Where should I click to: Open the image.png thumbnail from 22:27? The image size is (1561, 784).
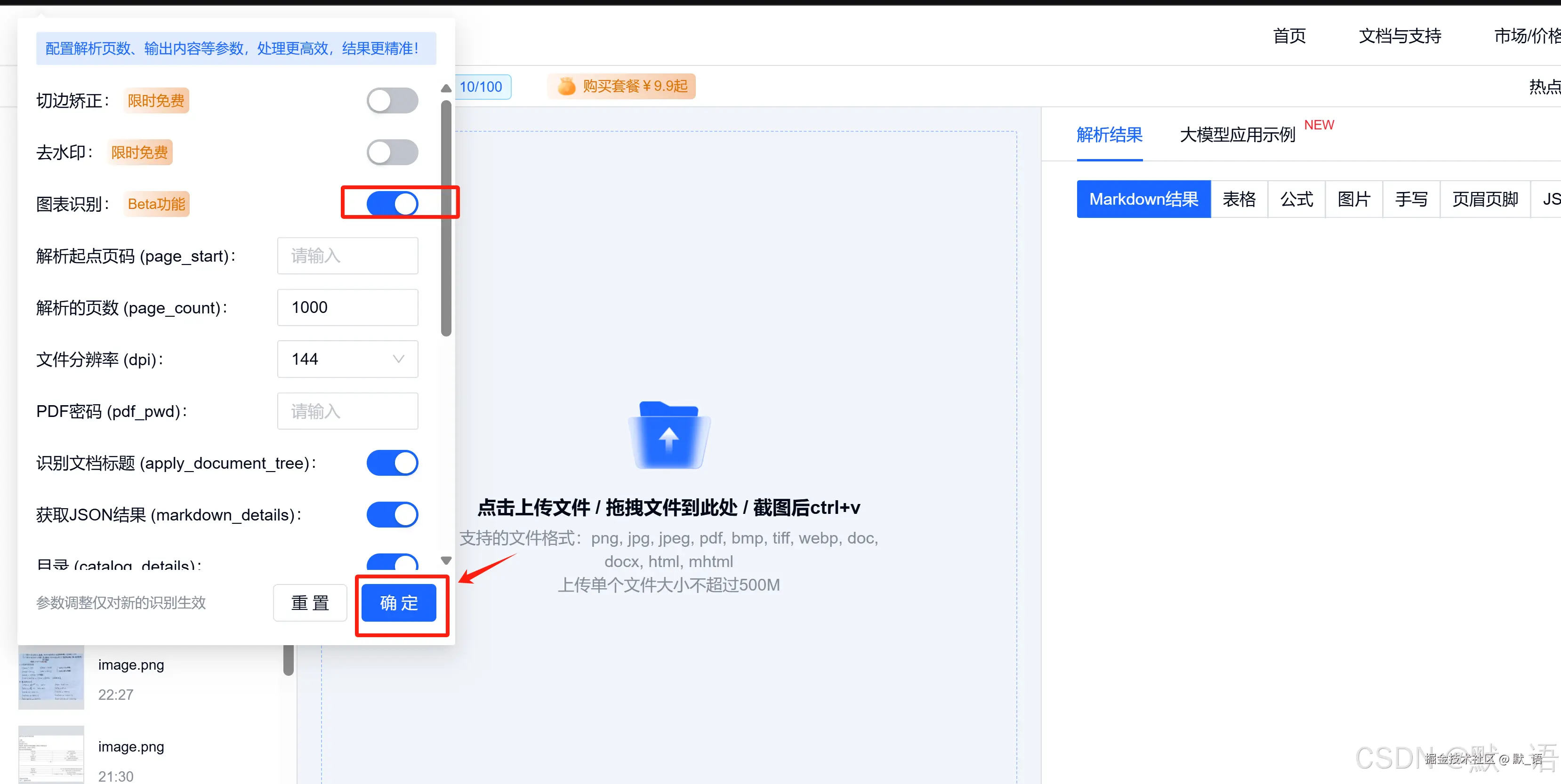click(51, 677)
